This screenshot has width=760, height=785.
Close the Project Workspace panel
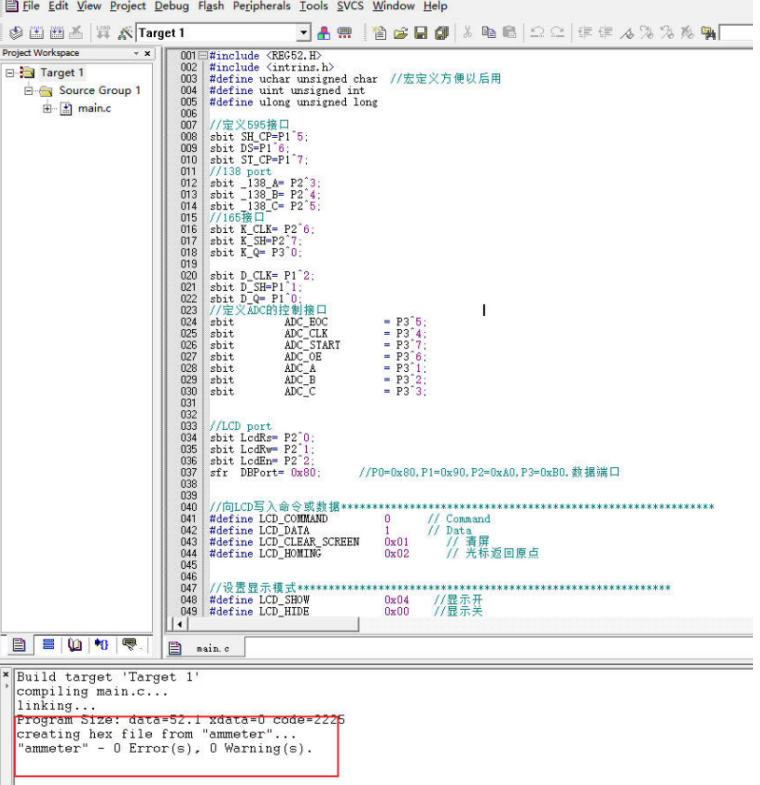click(147, 53)
